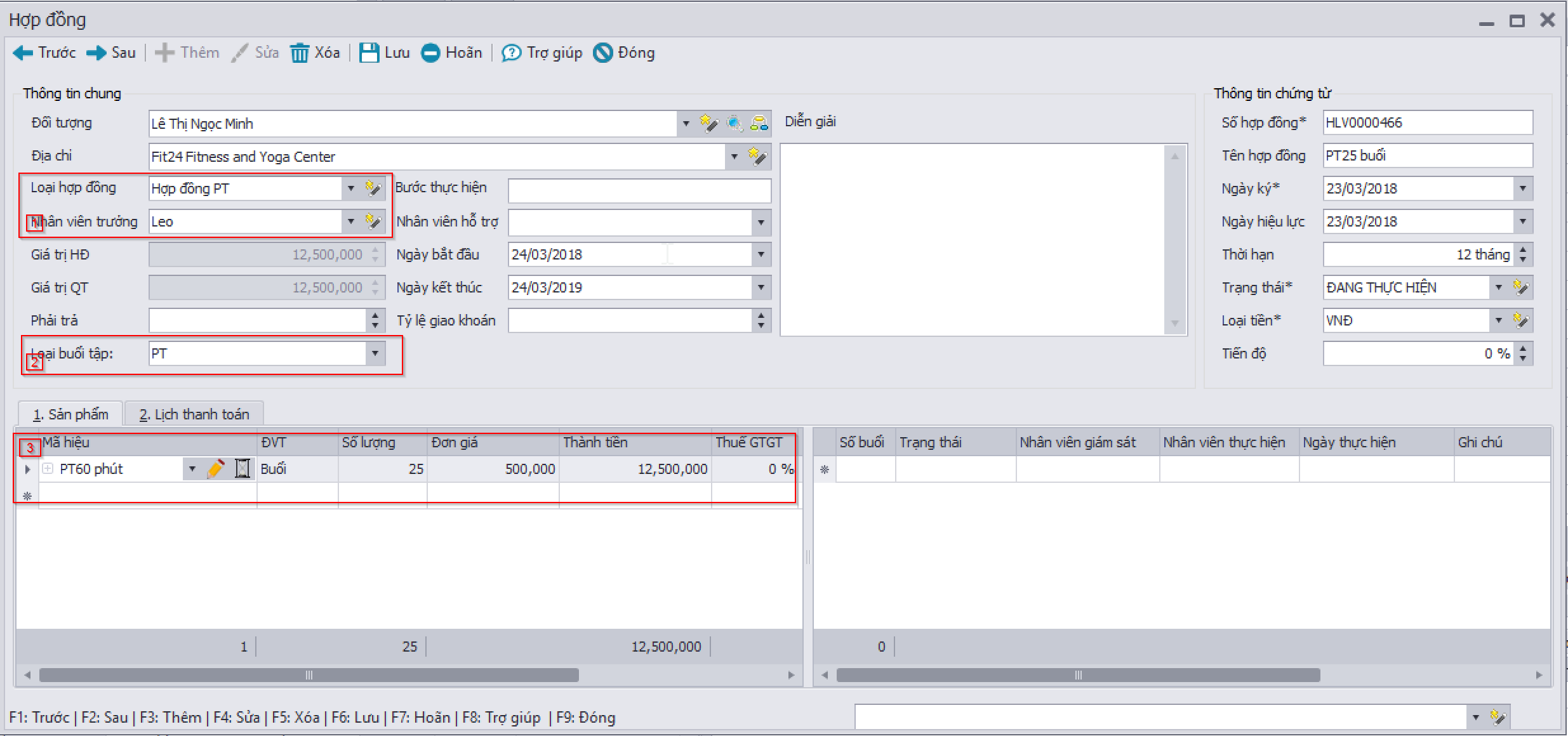Image resolution: width=1568 pixels, height=736 pixels.
Task: Click search icon beside Đối tượng field
Action: 734,123
